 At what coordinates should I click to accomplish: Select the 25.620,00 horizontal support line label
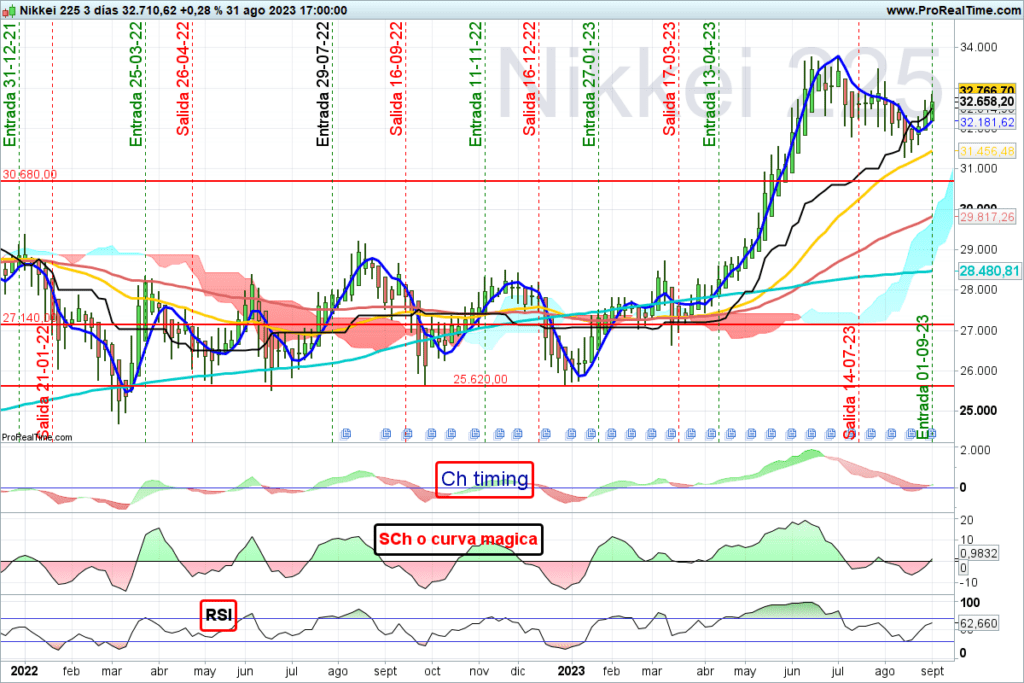[x=480, y=379]
